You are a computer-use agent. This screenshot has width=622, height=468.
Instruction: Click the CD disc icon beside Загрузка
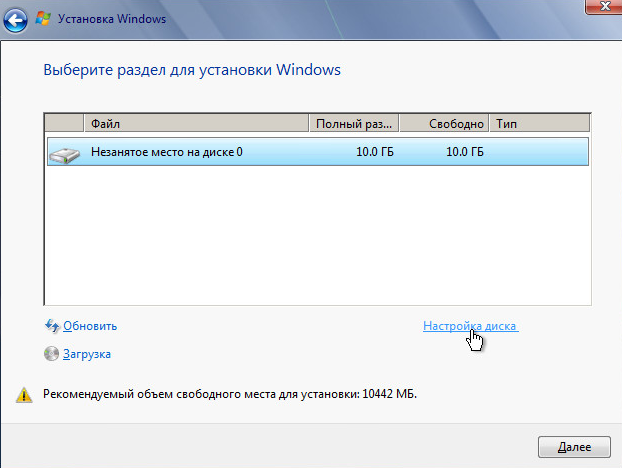click(51, 354)
